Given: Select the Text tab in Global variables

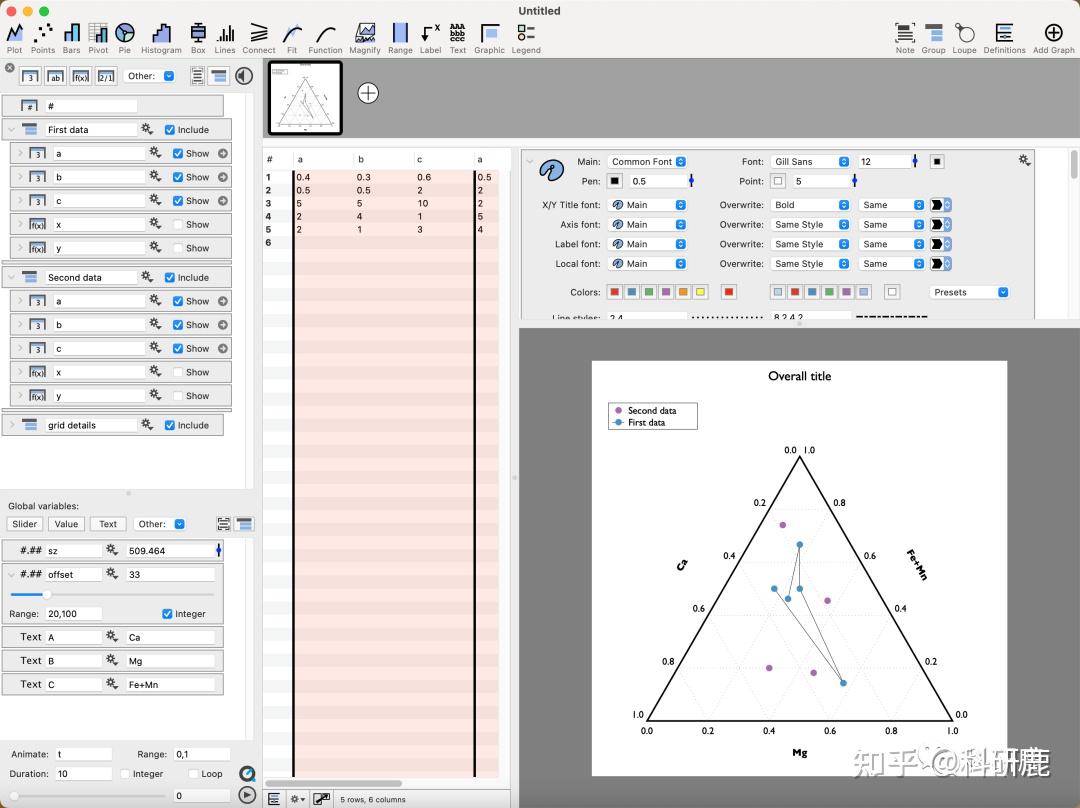Looking at the screenshot, I should pos(107,523).
